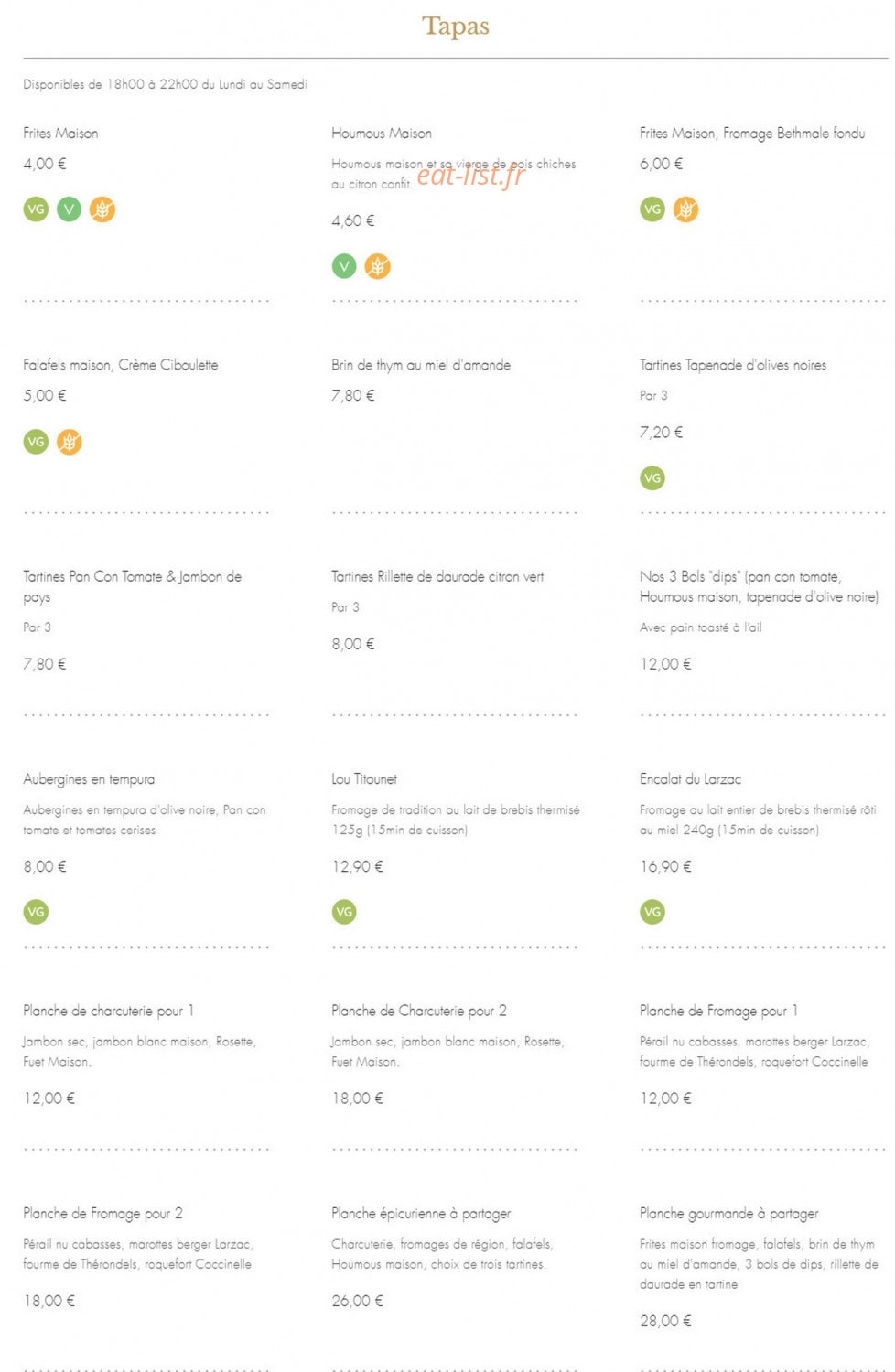The height and width of the screenshot is (1372, 895).
Task: Click the wheat icon under Houmous Maison
Action: click(377, 266)
